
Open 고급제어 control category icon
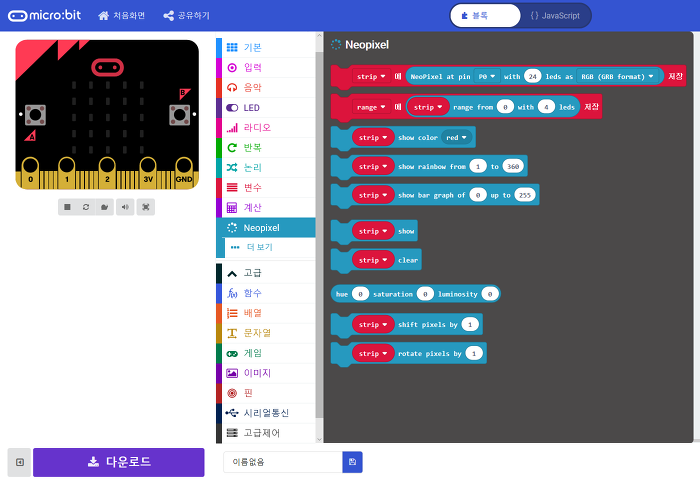[232, 433]
